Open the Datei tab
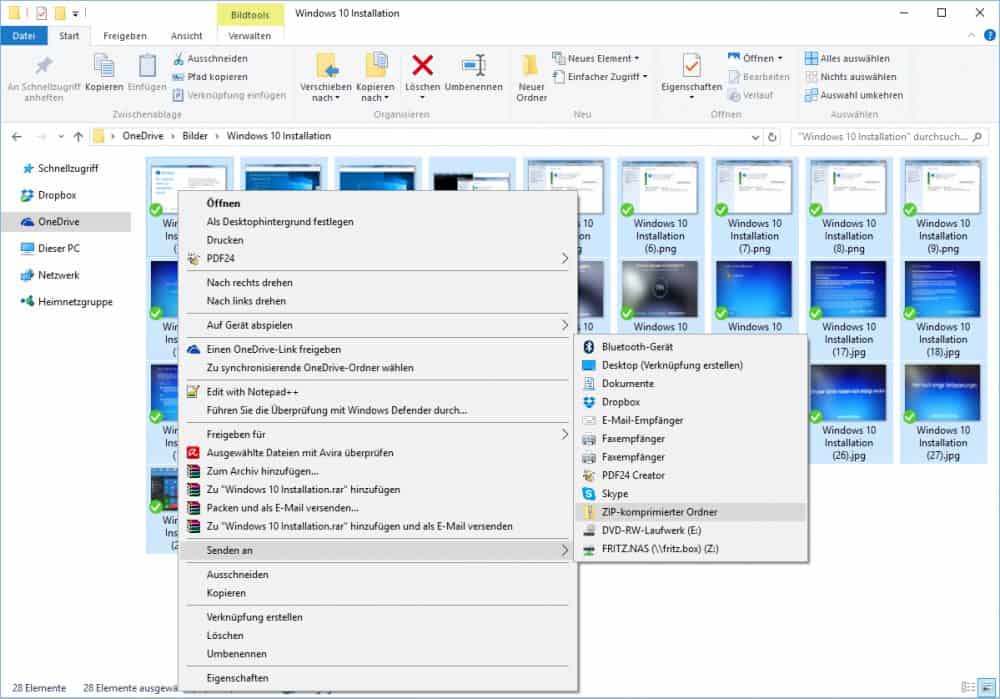Screen dimensions: 1000x699 tap(24, 36)
